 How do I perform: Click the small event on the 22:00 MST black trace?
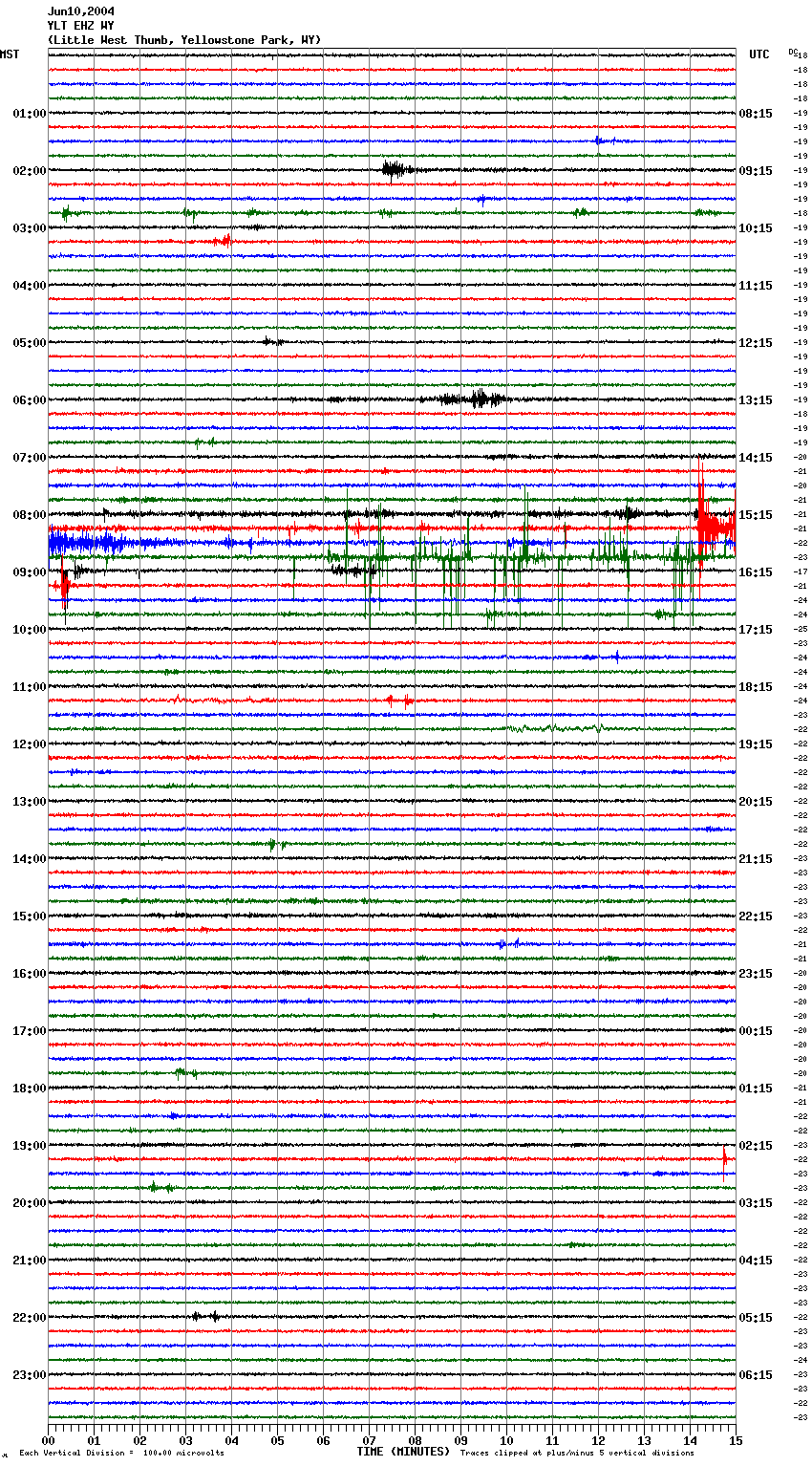(204, 1316)
